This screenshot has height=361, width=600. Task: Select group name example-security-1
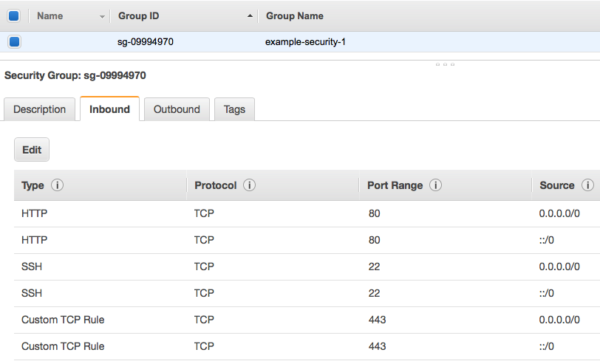pyautogui.click(x=305, y=42)
